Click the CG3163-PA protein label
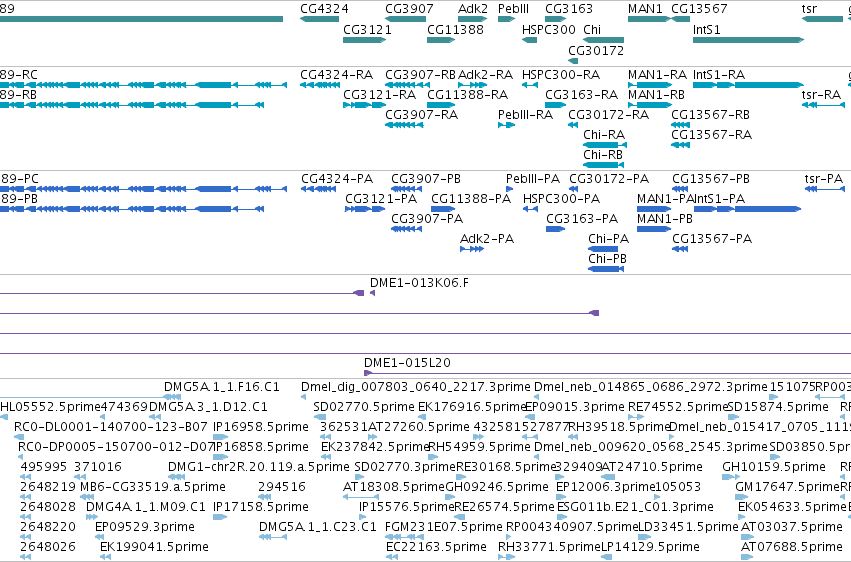Viewport: 851px width, 562px height. (582, 219)
